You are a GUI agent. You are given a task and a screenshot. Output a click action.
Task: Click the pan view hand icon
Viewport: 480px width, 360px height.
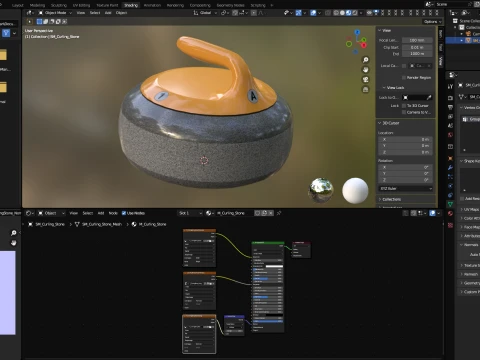coord(366,70)
